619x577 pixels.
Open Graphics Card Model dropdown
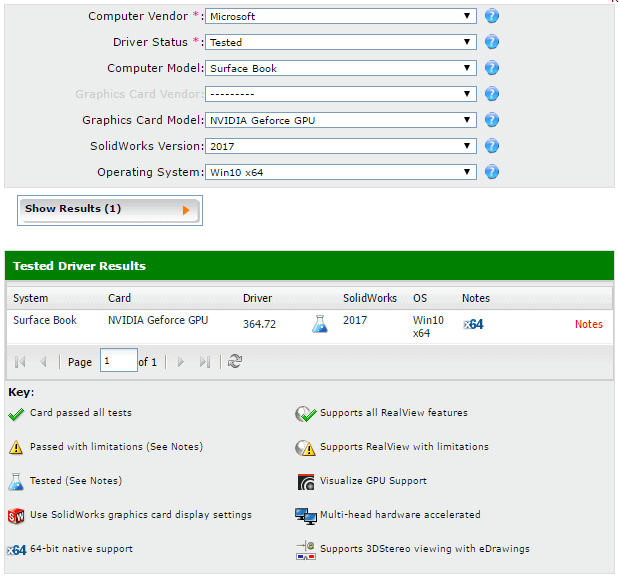(341, 120)
